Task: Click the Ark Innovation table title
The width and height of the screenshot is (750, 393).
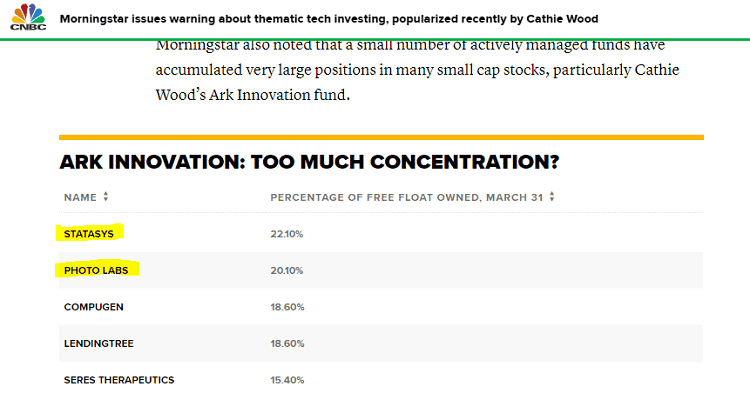Action: [309, 162]
